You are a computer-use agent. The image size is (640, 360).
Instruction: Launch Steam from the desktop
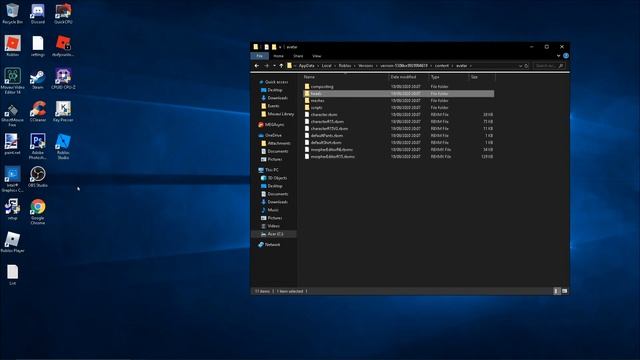pos(38,79)
